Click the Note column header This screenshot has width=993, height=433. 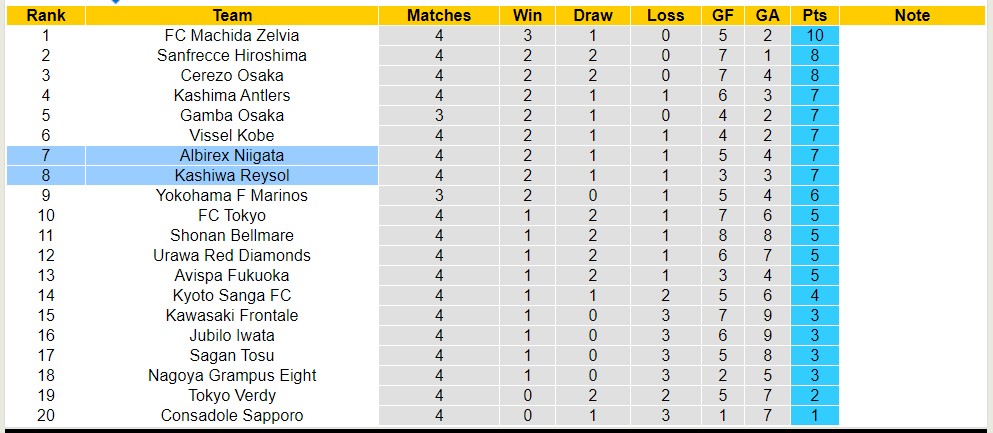pyautogui.click(x=911, y=15)
